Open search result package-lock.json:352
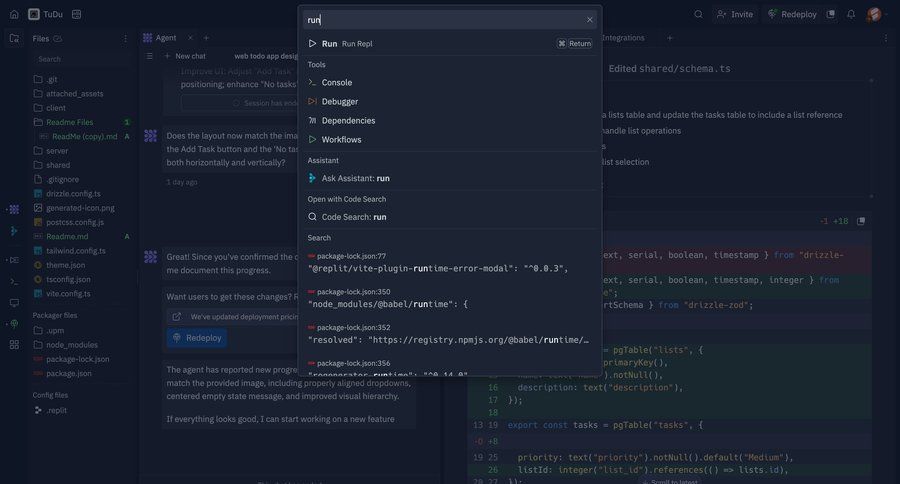Image resolution: width=900 pixels, height=484 pixels. pos(449,334)
